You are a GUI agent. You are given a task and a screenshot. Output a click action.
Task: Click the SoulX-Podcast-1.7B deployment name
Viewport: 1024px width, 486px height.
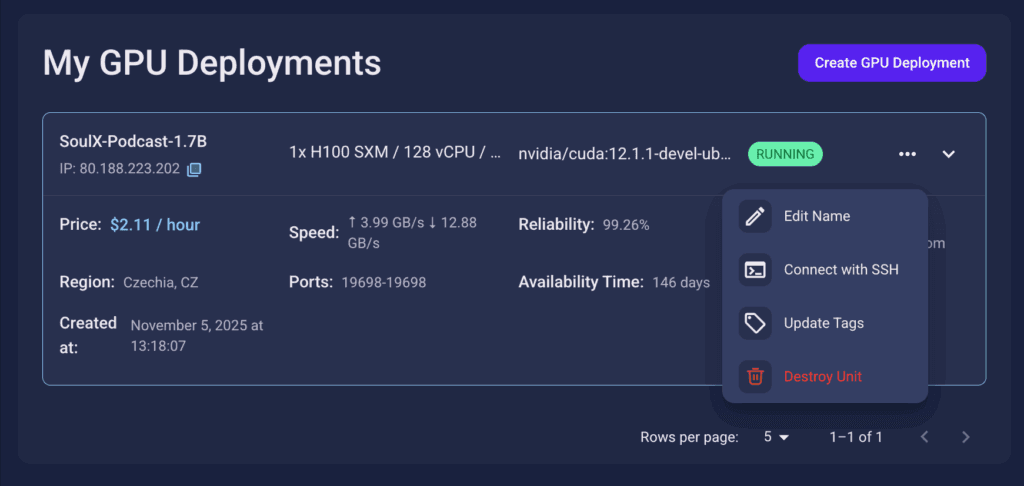click(133, 141)
